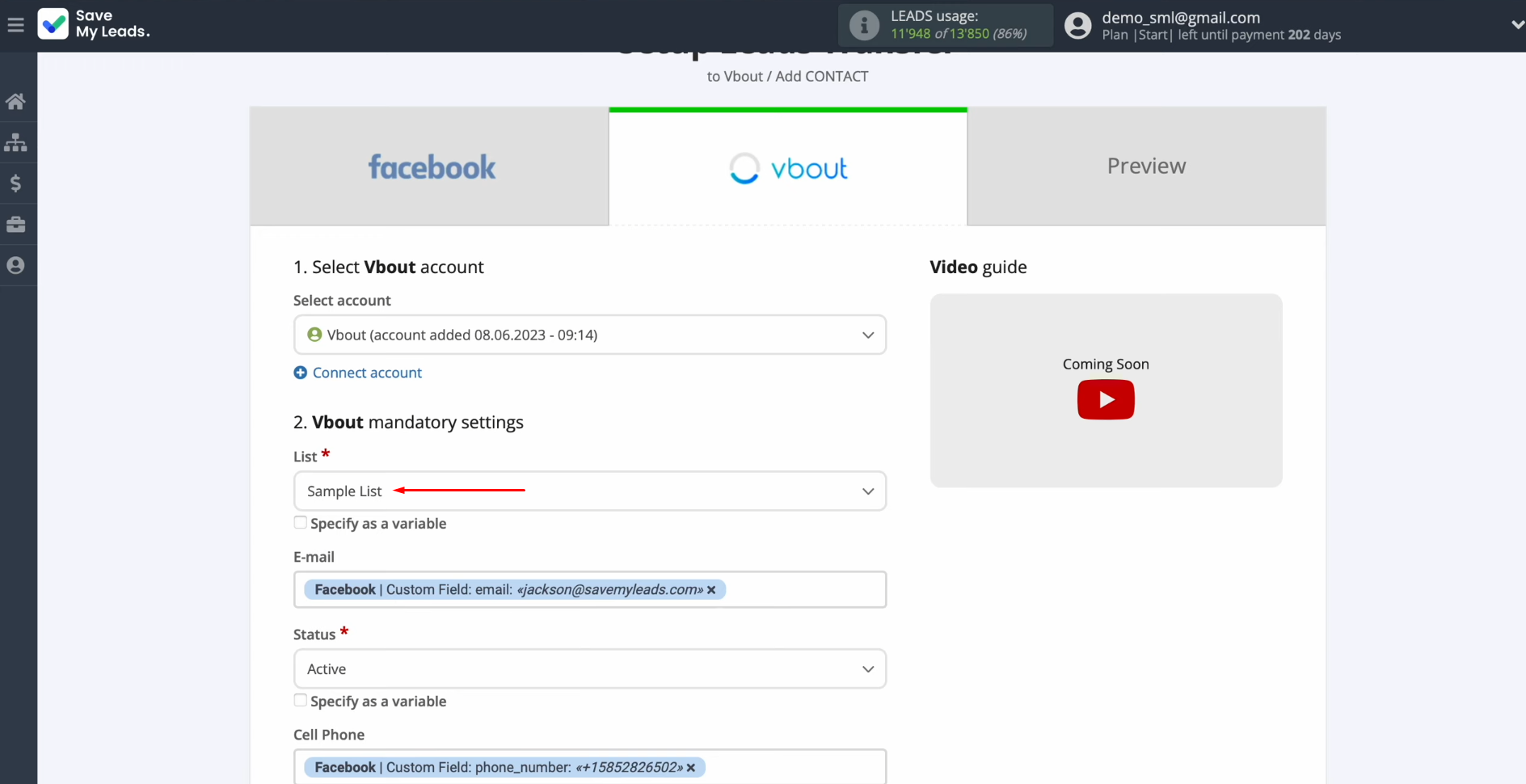The height and width of the screenshot is (784, 1526).
Task: Click the Connect account link
Action: point(367,373)
